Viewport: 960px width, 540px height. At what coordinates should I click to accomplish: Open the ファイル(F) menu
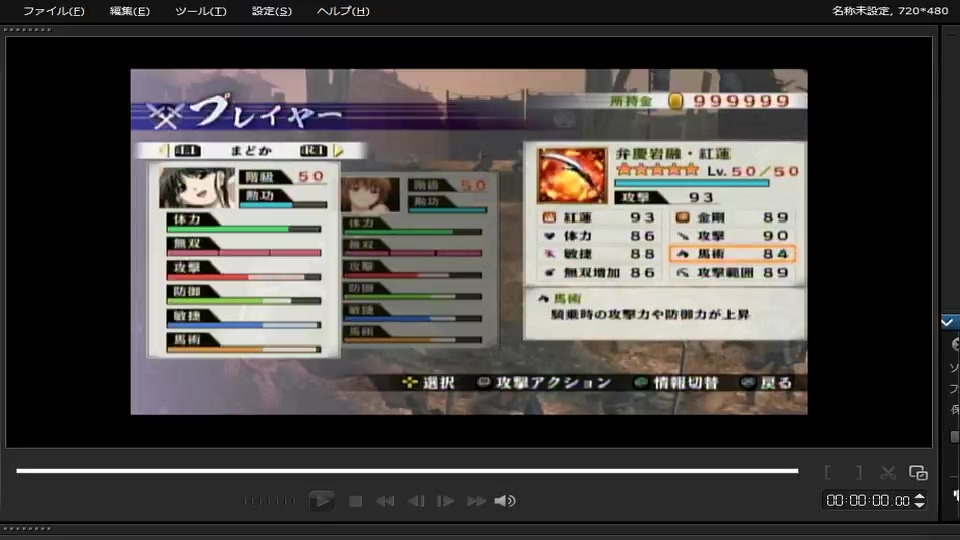click(x=53, y=11)
